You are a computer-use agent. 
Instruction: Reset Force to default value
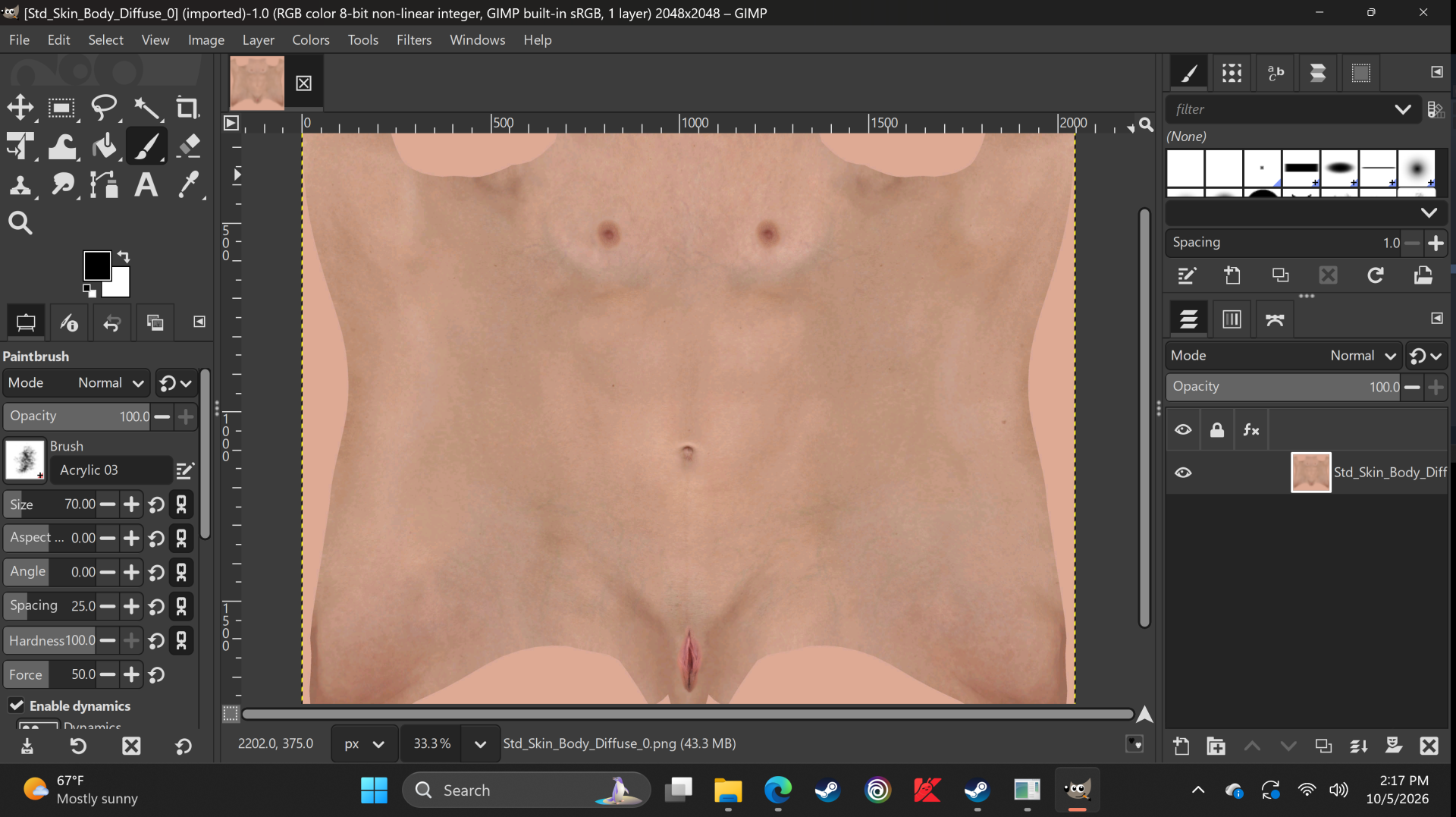157,674
